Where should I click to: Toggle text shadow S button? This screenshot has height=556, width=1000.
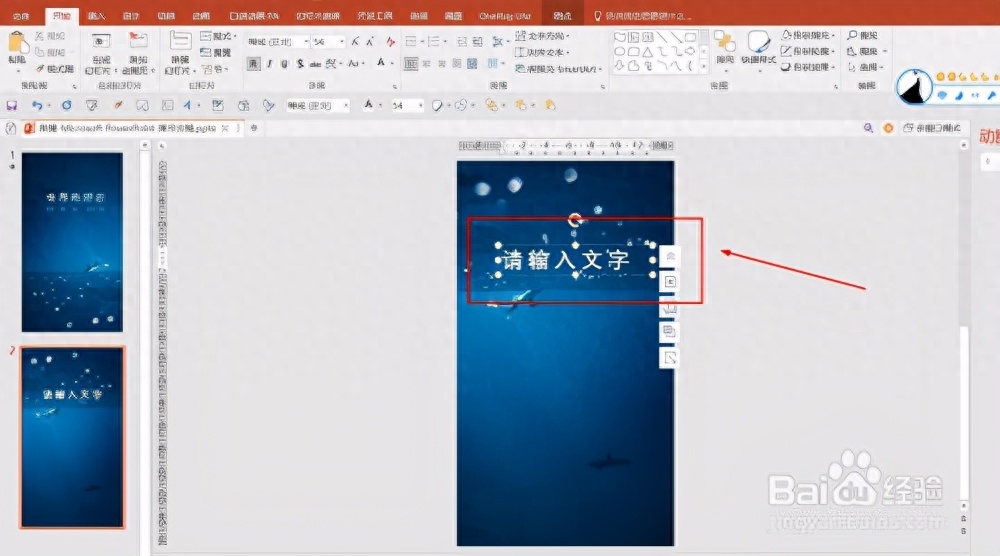300,64
